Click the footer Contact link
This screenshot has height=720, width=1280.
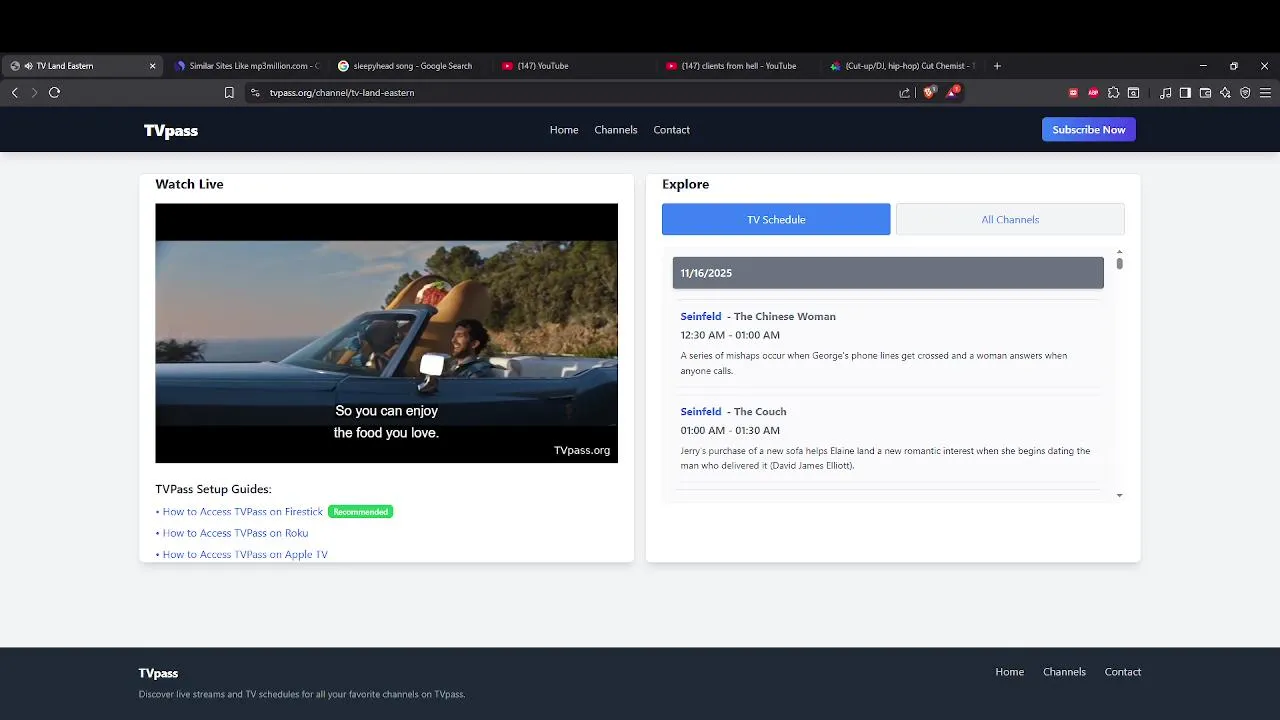[1123, 672]
